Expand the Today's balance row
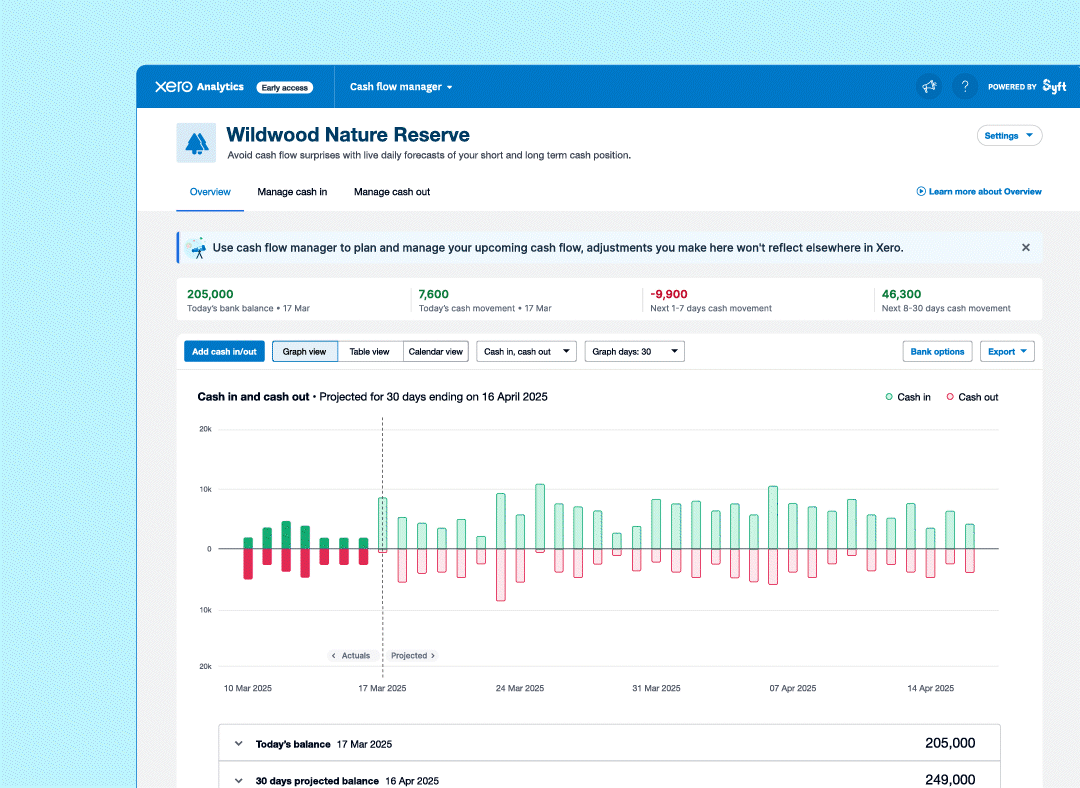The height and width of the screenshot is (788, 1080). click(x=239, y=744)
